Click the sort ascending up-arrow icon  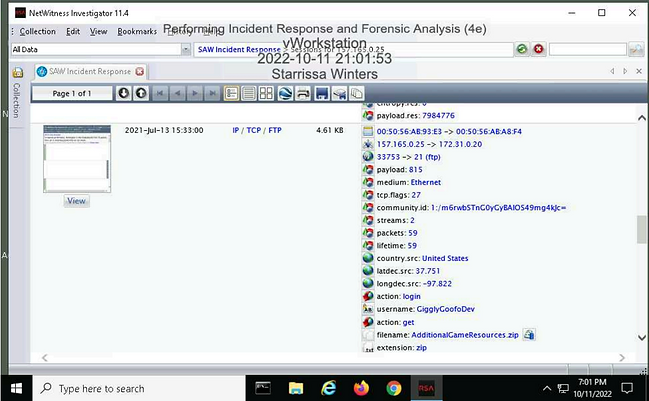141,93
